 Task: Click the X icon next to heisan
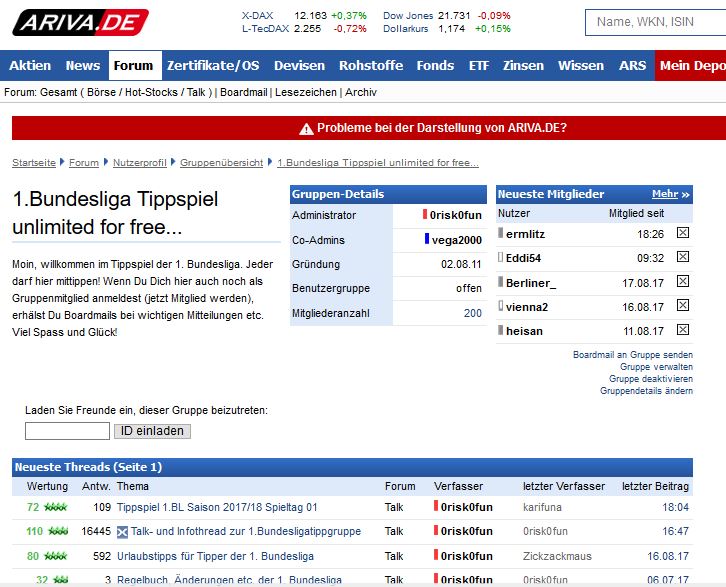[x=683, y=330]
